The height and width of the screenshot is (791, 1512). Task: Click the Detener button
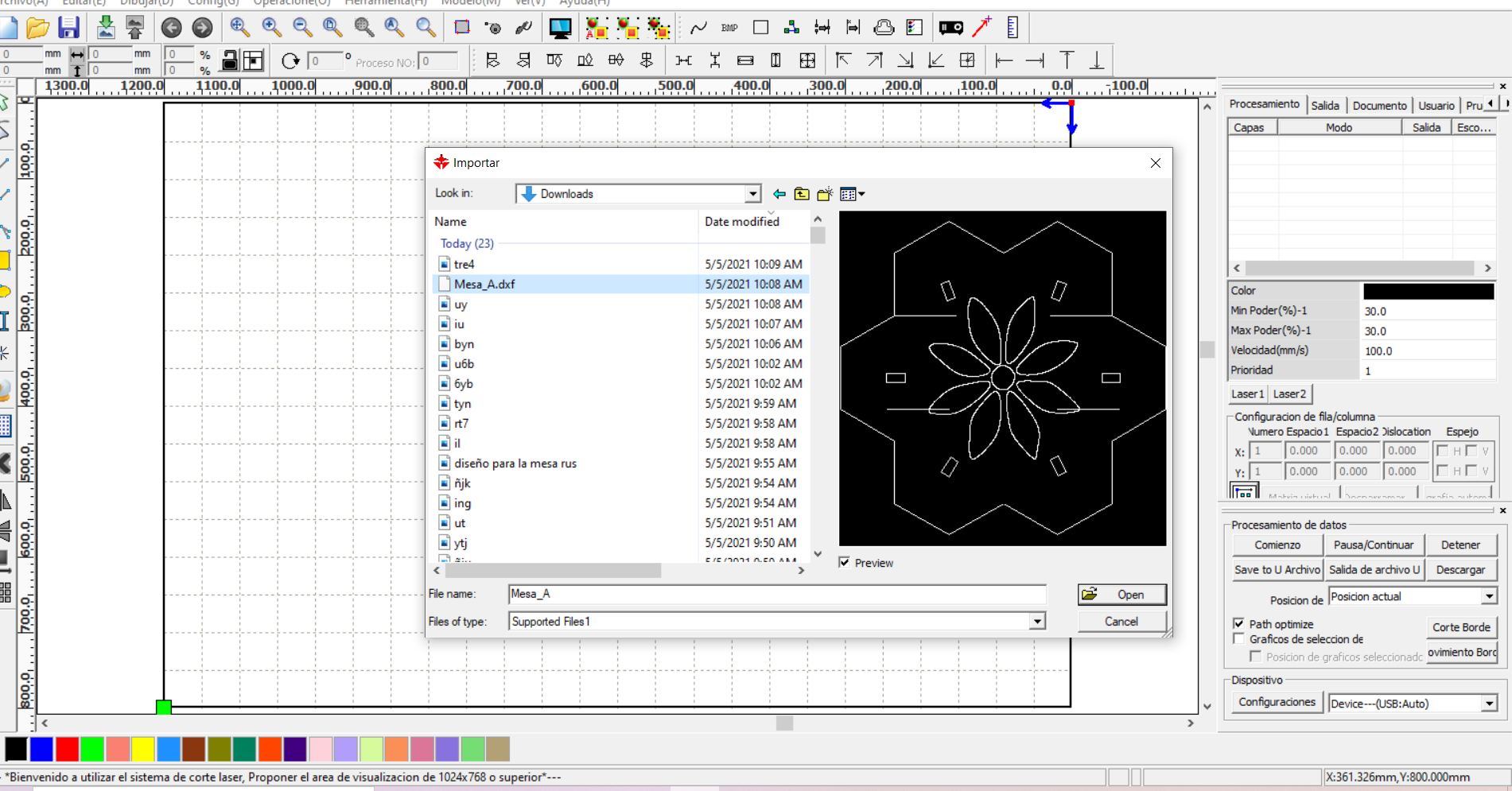point(1460,545)
